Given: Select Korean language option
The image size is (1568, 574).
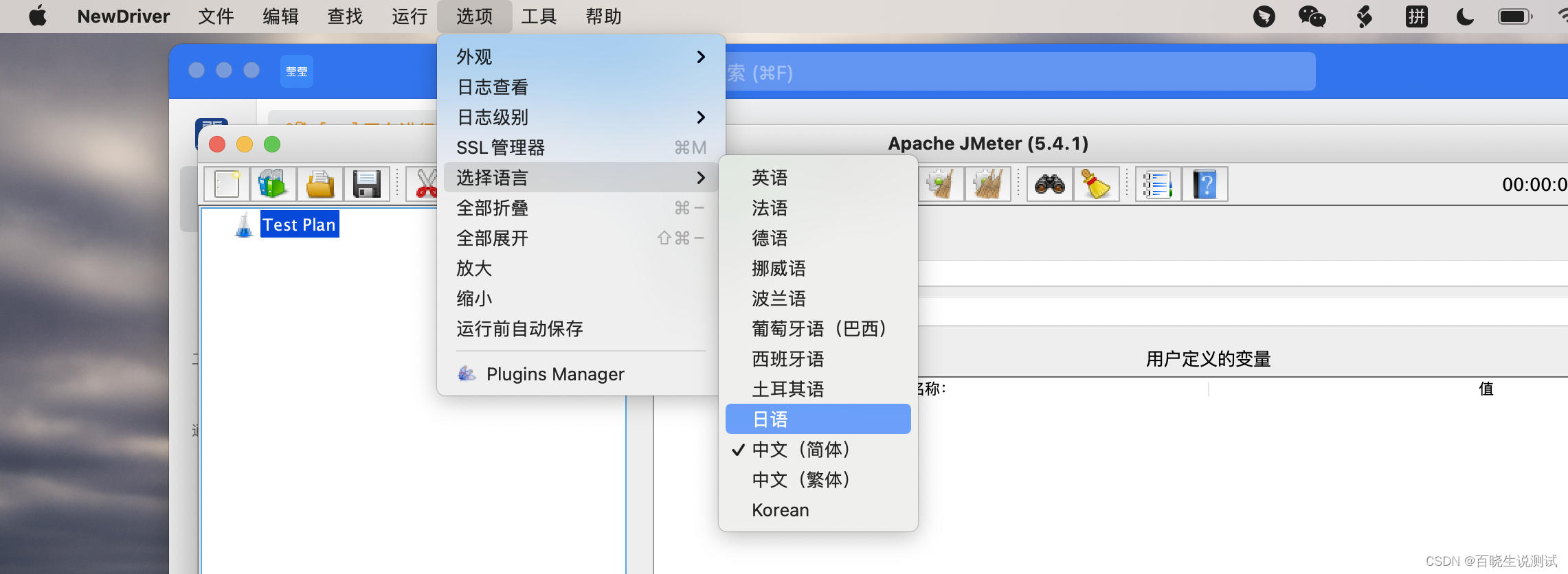Looking at the screenshot, I should click(818, 509).
